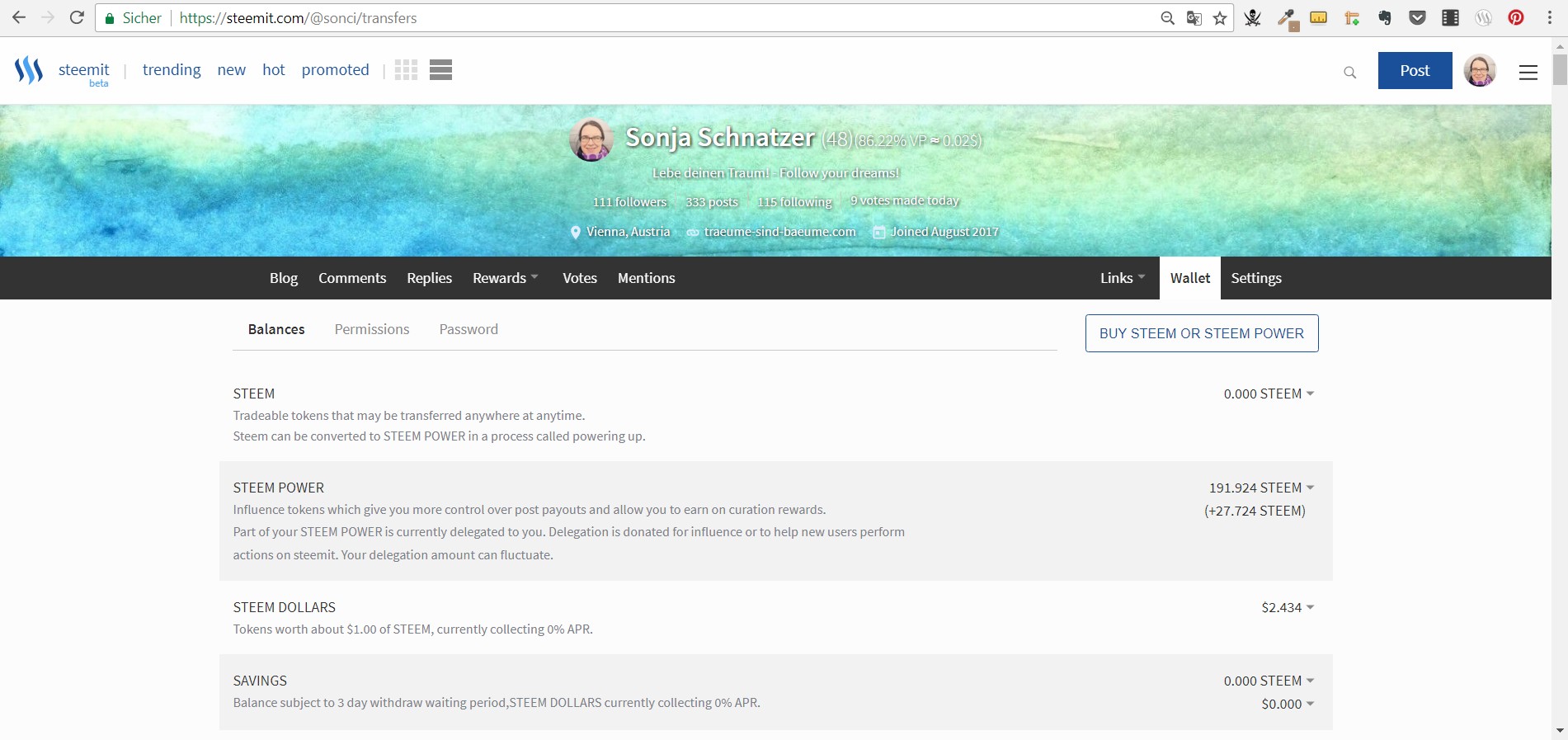Expand the Rewards dropdown

pyautogui.click(x=506, y=278)
